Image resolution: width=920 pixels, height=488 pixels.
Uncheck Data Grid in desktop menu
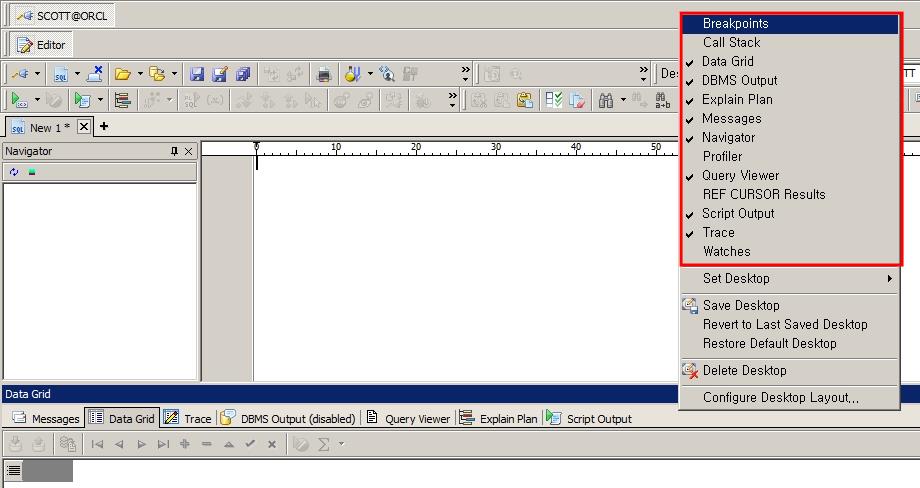[727, 61]
